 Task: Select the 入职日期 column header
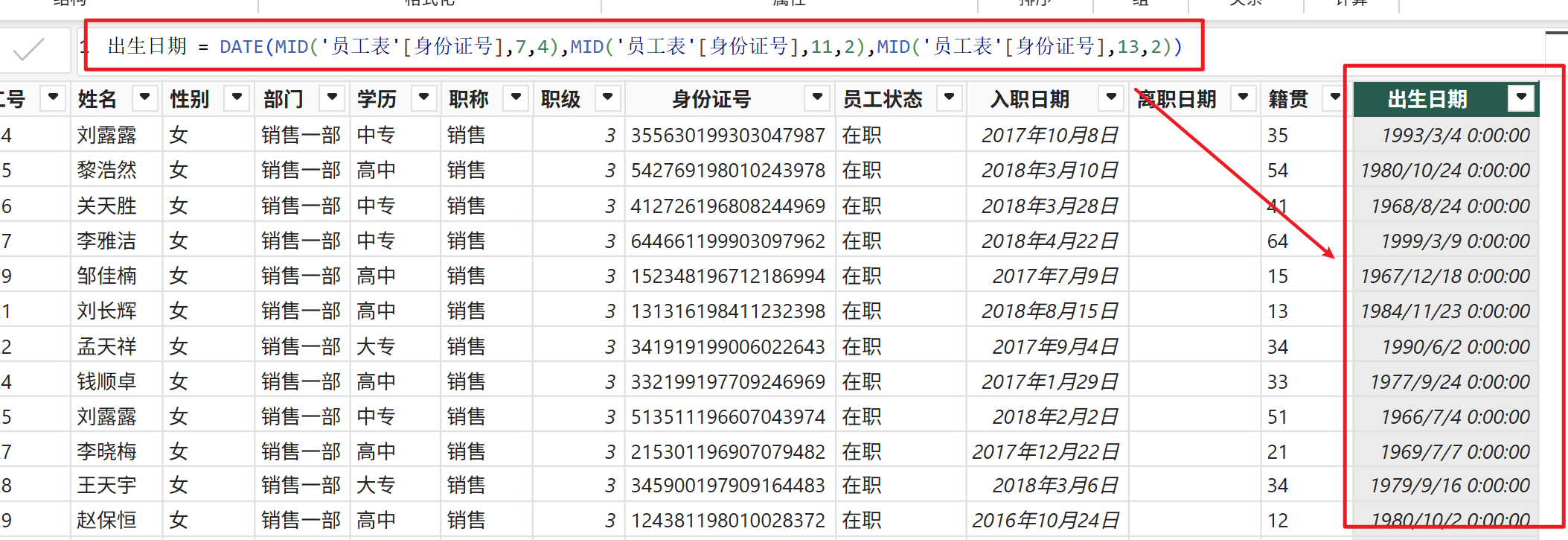1029,99
